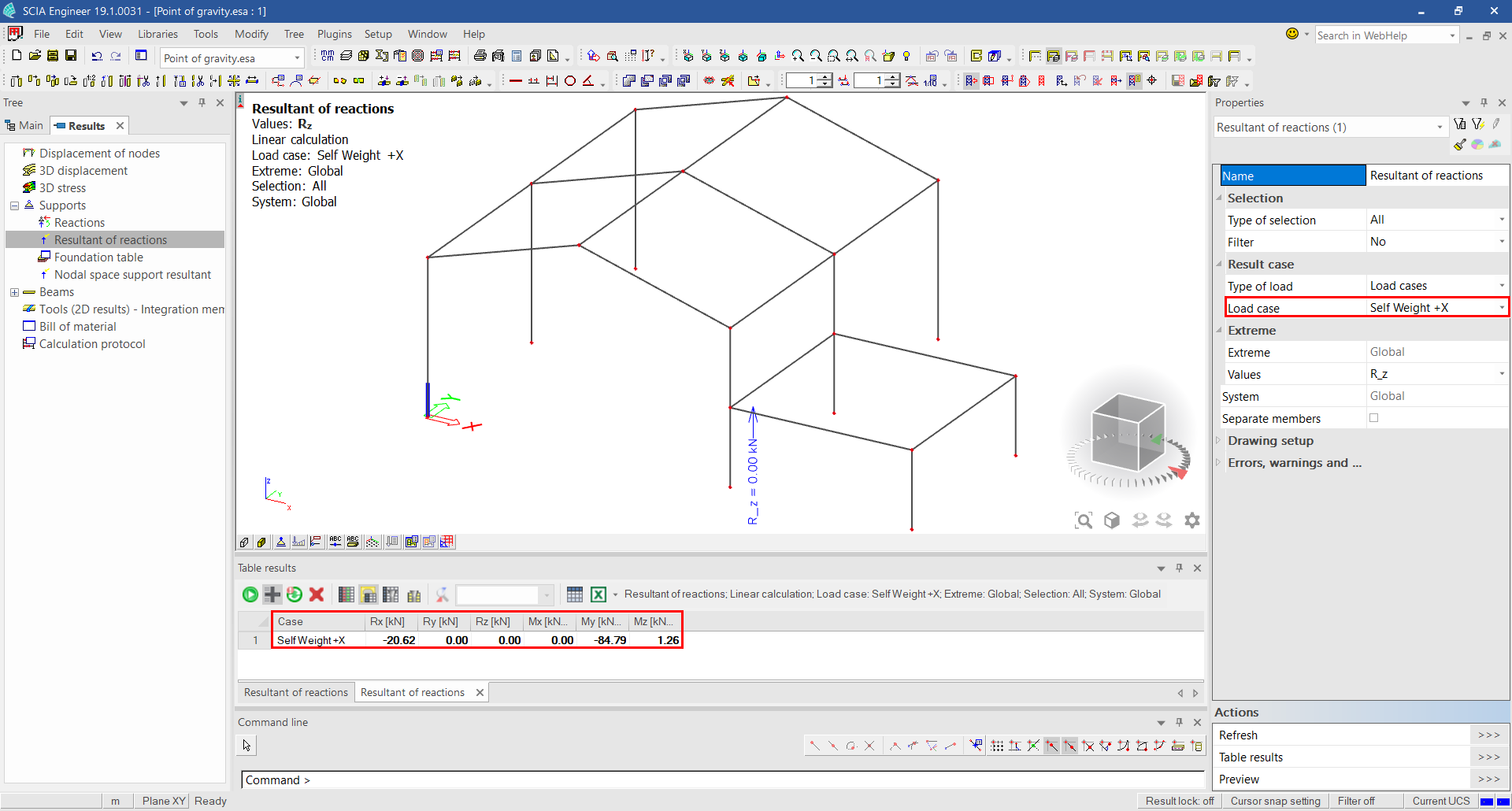Click the target crosshair icon in the toolbar

1152,80
